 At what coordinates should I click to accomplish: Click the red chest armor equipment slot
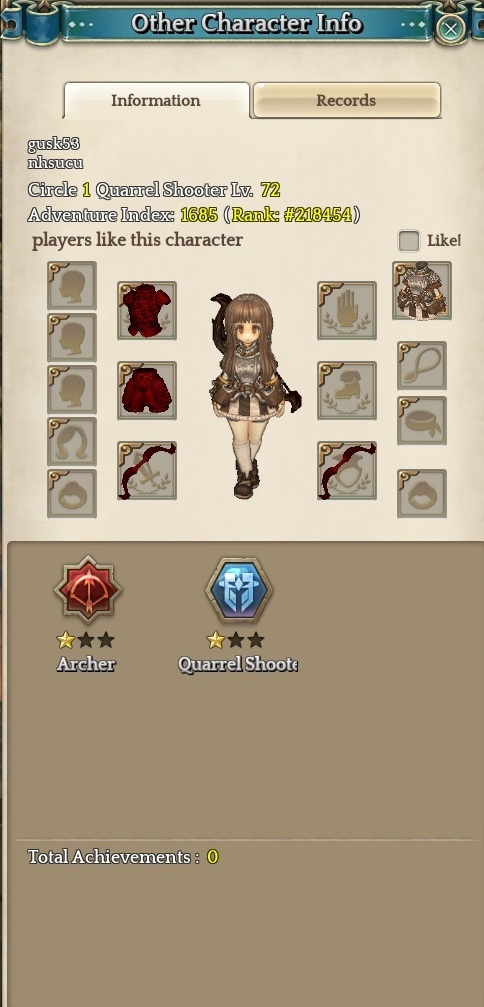147,311
